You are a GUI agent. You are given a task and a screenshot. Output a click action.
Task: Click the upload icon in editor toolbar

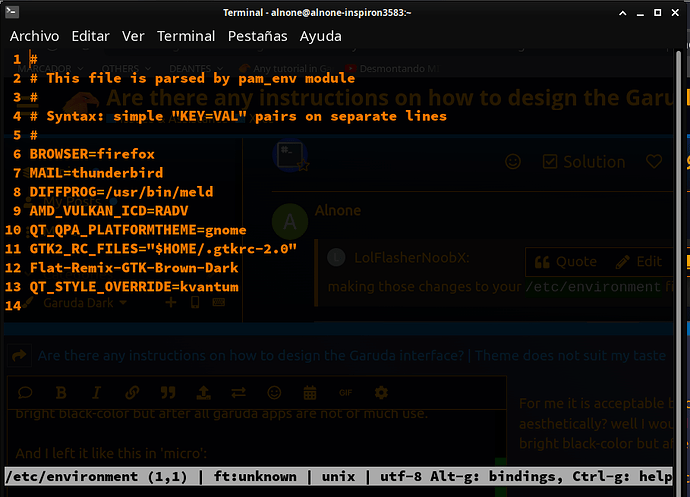(x=204, y=392)
